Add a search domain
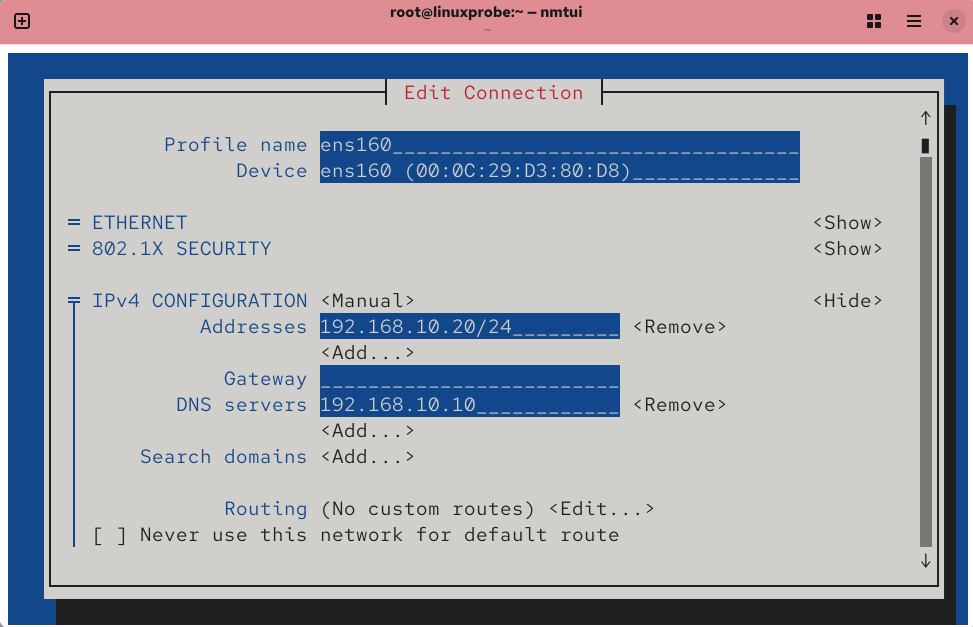This screenshot has width=973, height=627. click(x=367, y=457)
